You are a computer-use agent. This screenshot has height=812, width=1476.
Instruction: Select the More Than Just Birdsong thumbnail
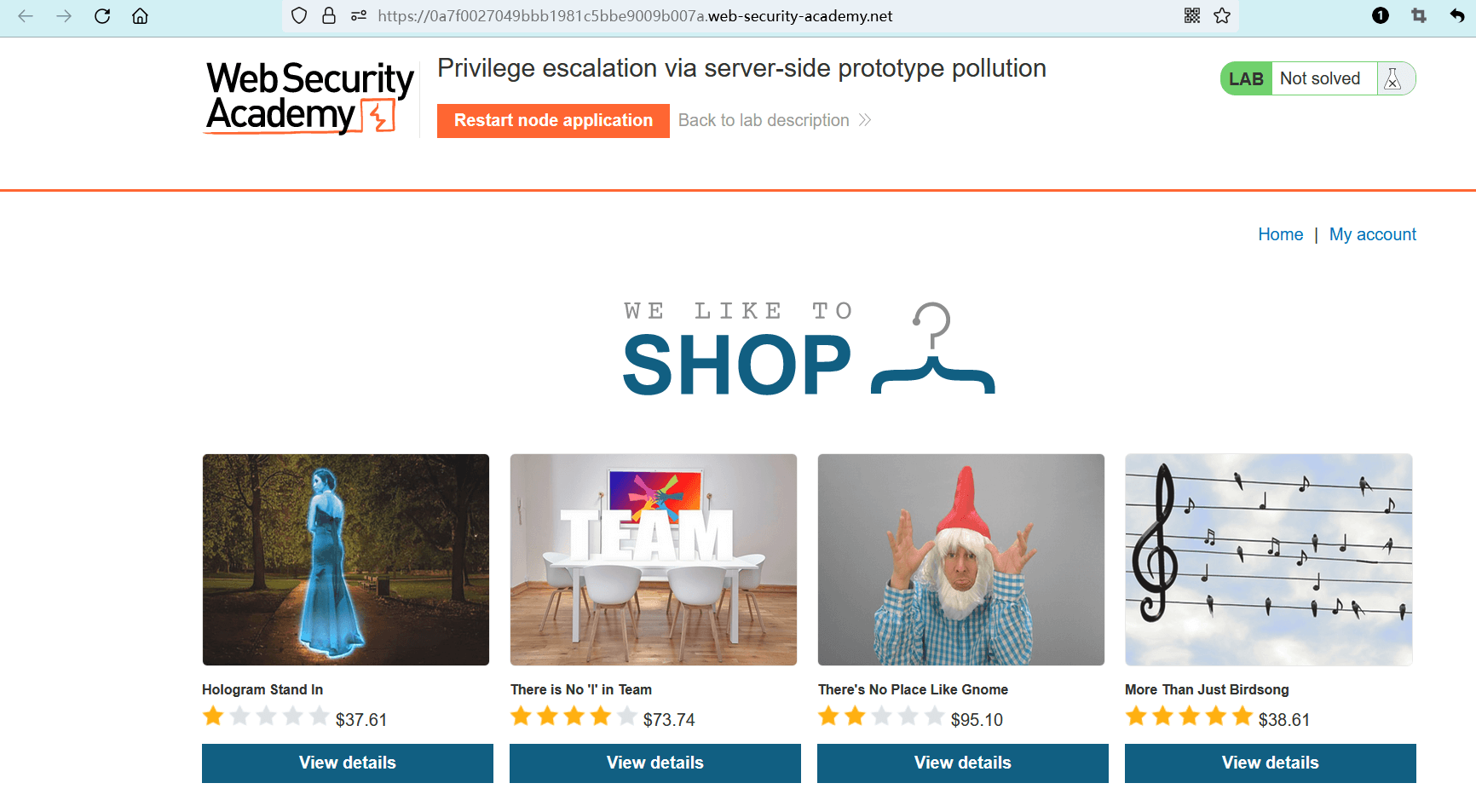(x=1269, y=560)
